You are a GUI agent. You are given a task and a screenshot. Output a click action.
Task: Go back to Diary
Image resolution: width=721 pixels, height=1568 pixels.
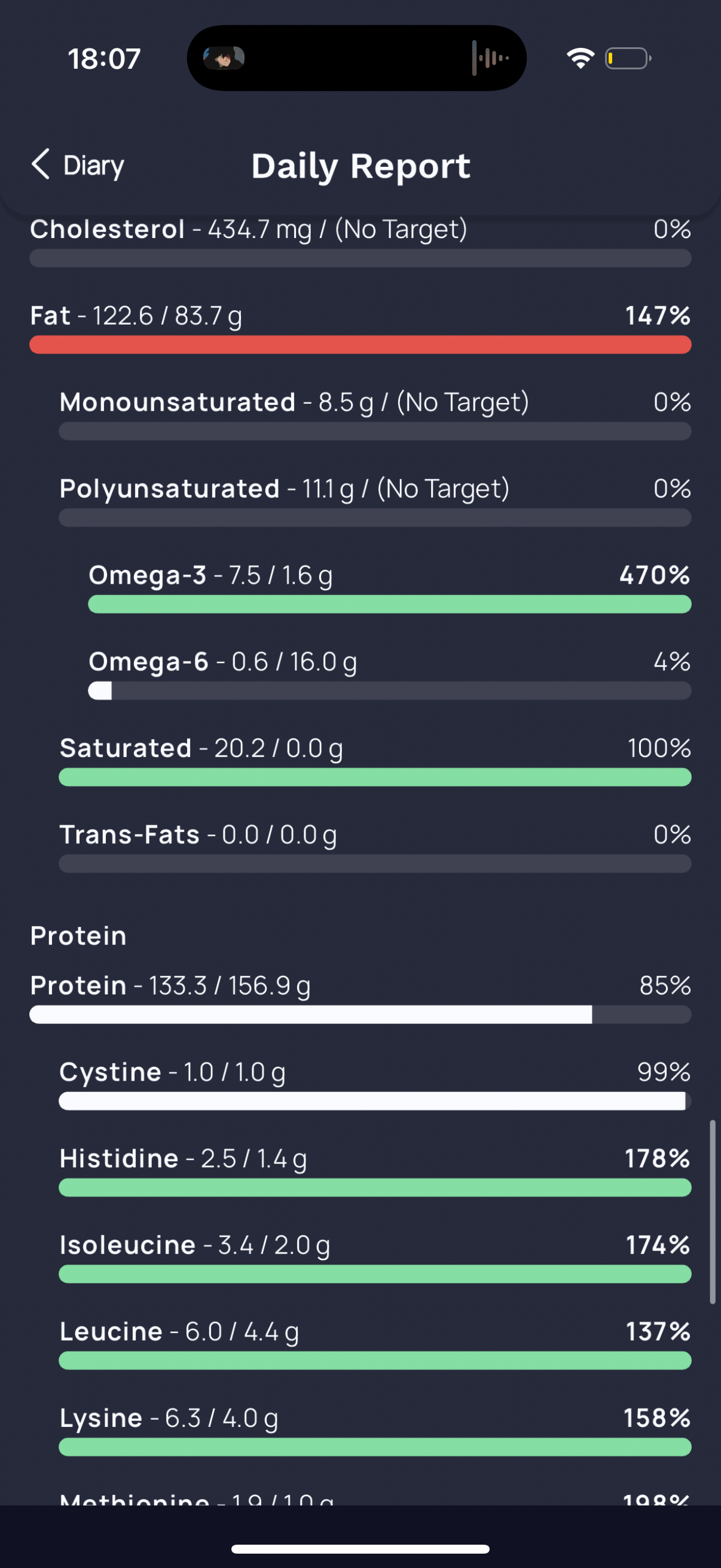(93, 166)
